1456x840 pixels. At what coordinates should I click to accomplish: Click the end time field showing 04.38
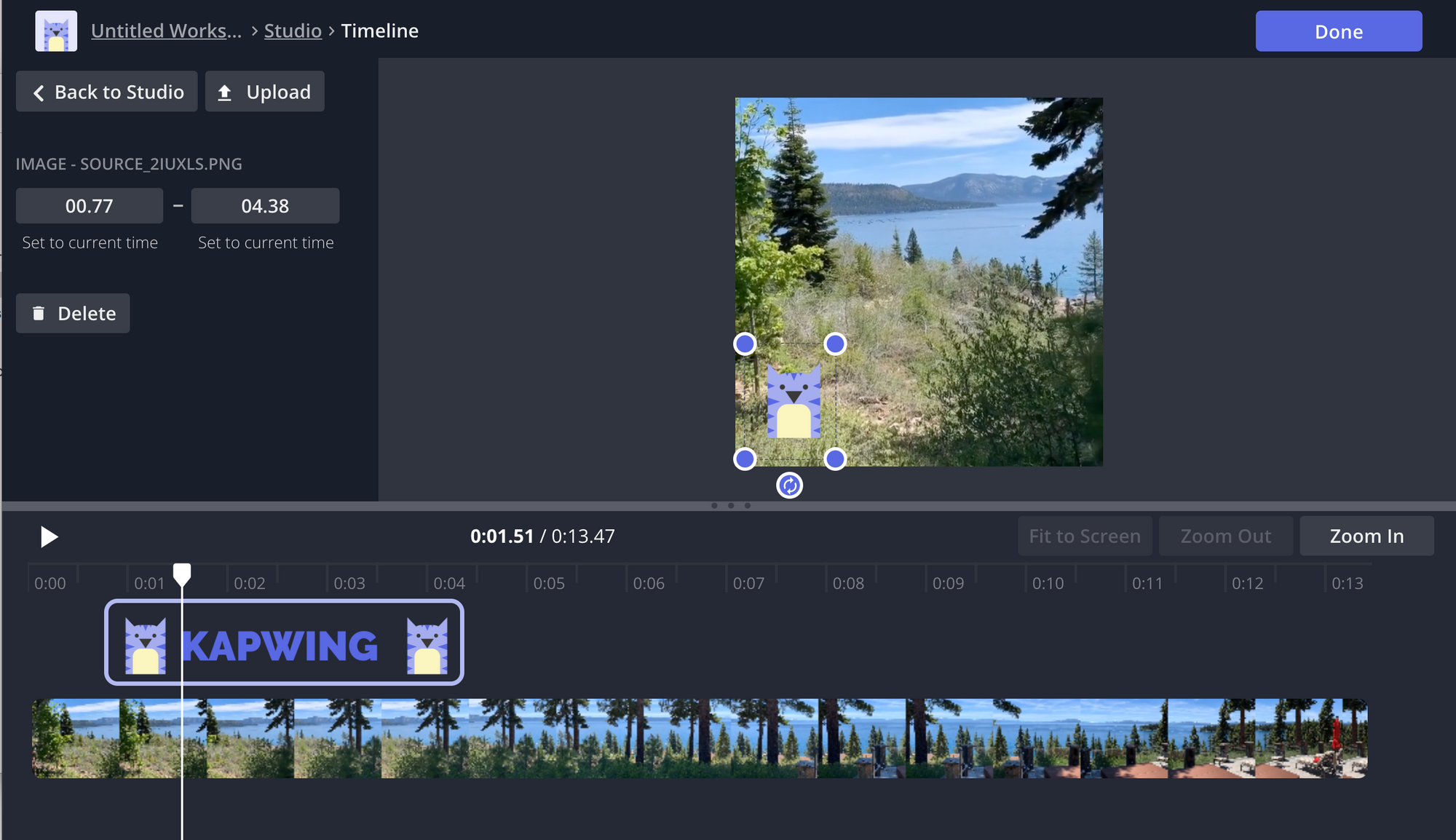[265, 206]
